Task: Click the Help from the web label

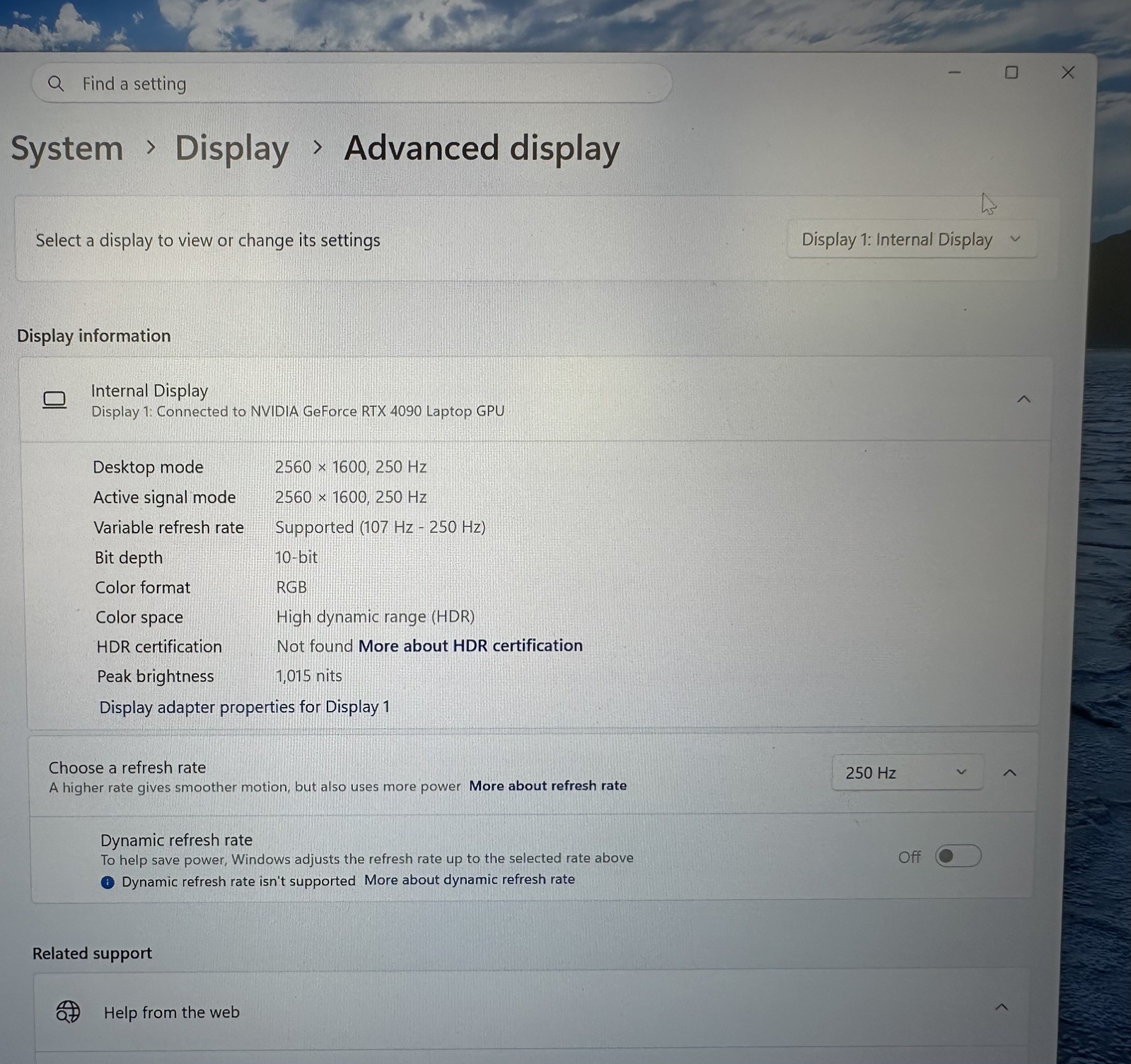Action: coord(172,1012)
